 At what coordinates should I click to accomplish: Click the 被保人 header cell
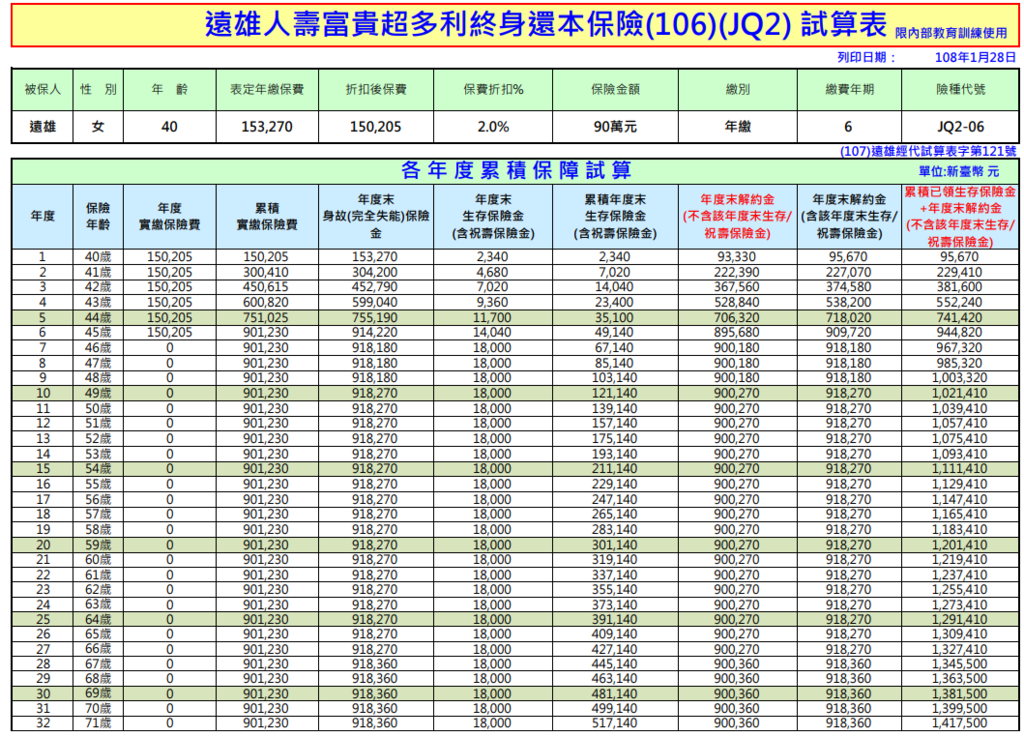[x=42, y=89]
